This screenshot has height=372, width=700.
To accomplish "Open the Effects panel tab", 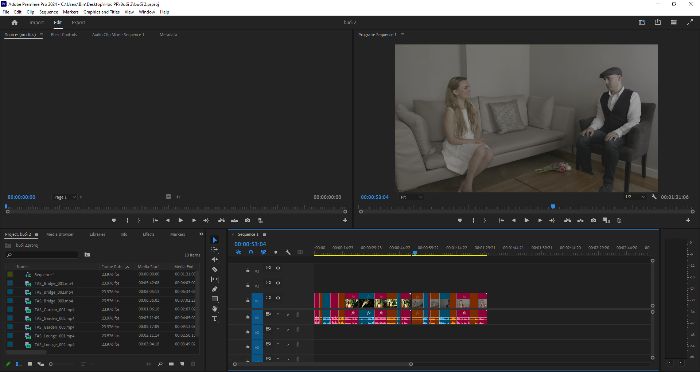I will click(148, 234).
